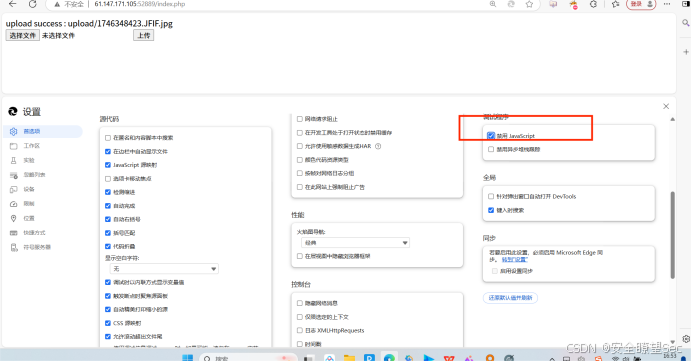Open the 火焰图导航 dropdown

[x=355, y=243]
